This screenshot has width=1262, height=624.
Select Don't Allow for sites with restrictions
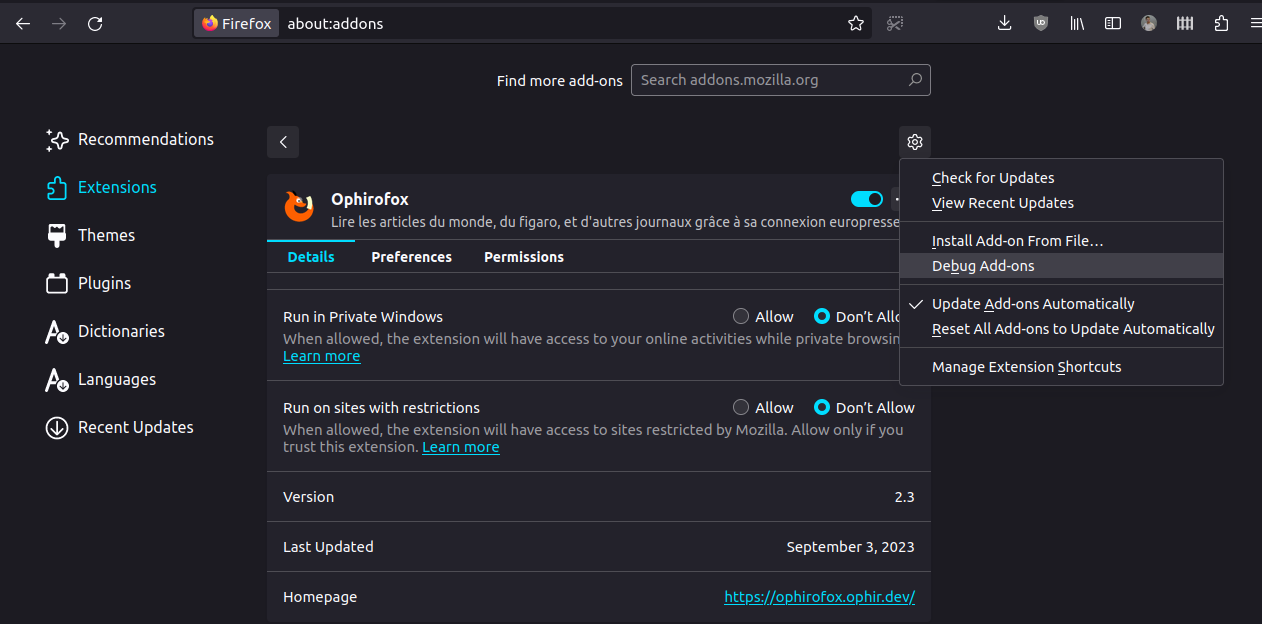pos(822,407)
